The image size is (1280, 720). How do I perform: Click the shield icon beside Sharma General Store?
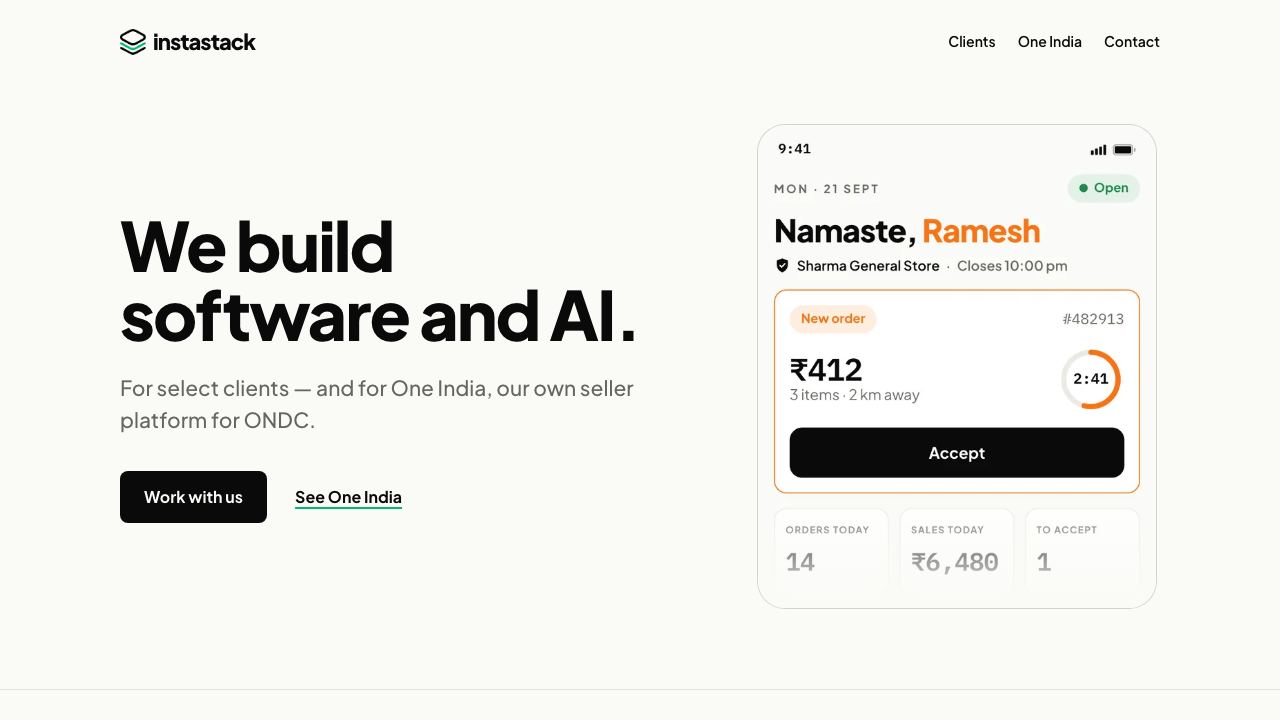point(783,266)
